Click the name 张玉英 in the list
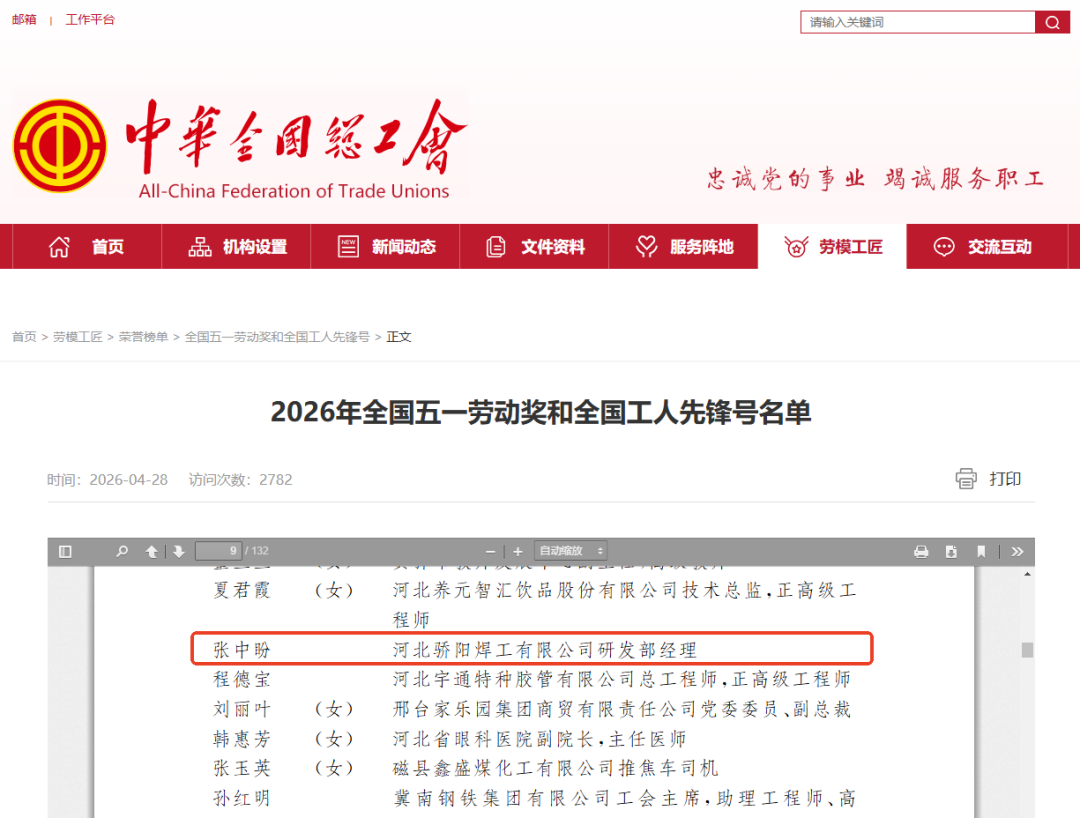This screenshot has height=818, width=1080. coord(242,768)
